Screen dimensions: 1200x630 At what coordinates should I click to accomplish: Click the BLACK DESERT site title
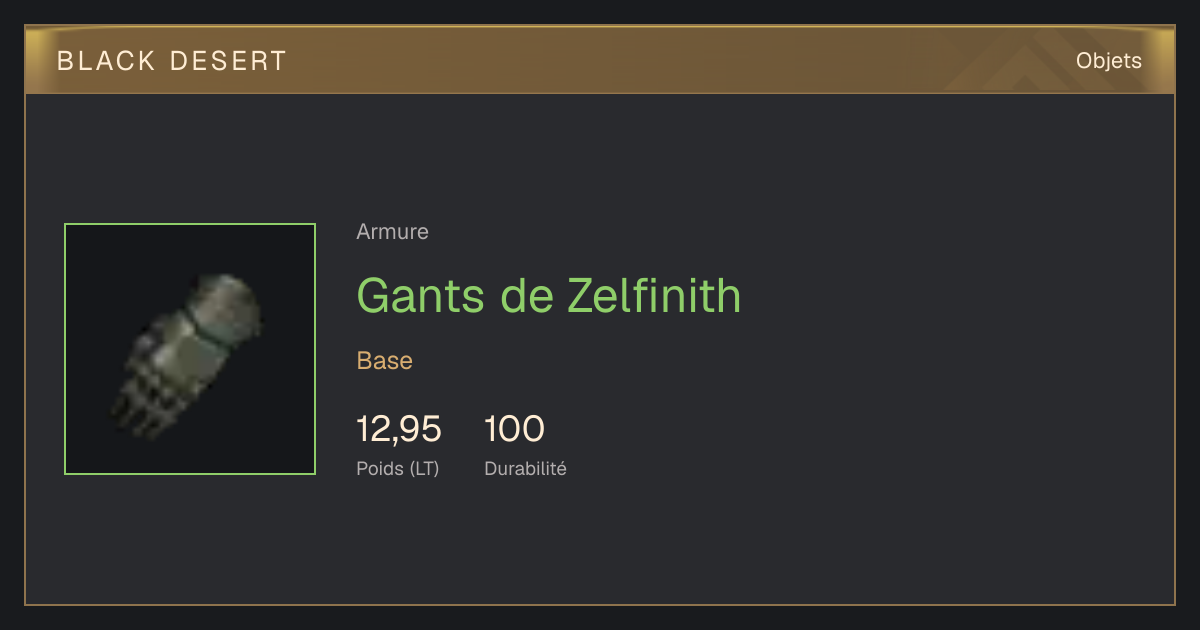tap(172, 61)
